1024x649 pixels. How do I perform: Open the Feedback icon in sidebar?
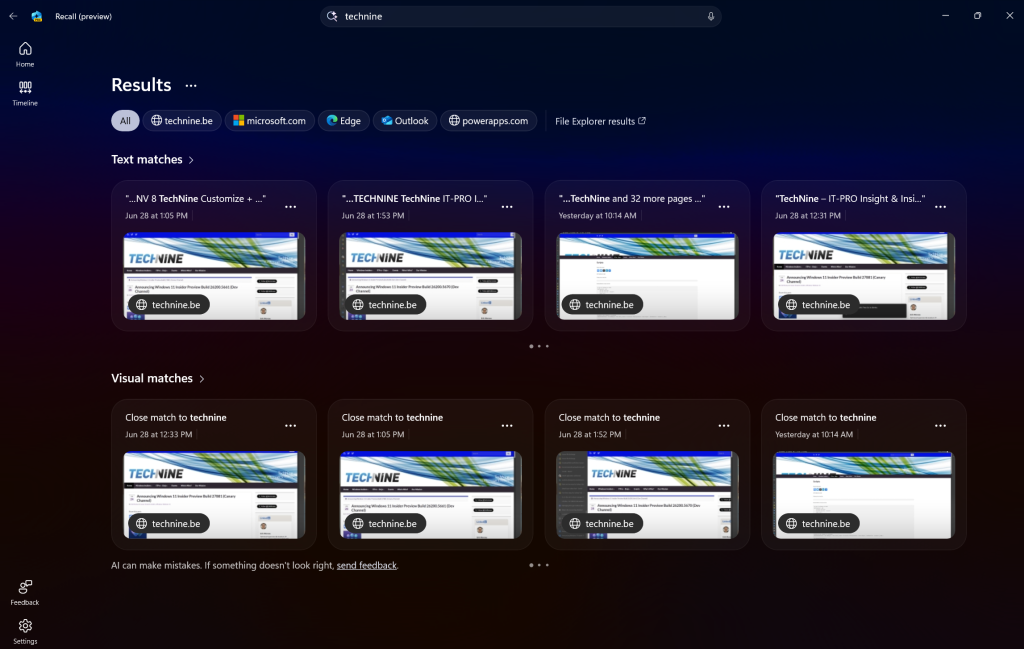click(x=25, y=587)
